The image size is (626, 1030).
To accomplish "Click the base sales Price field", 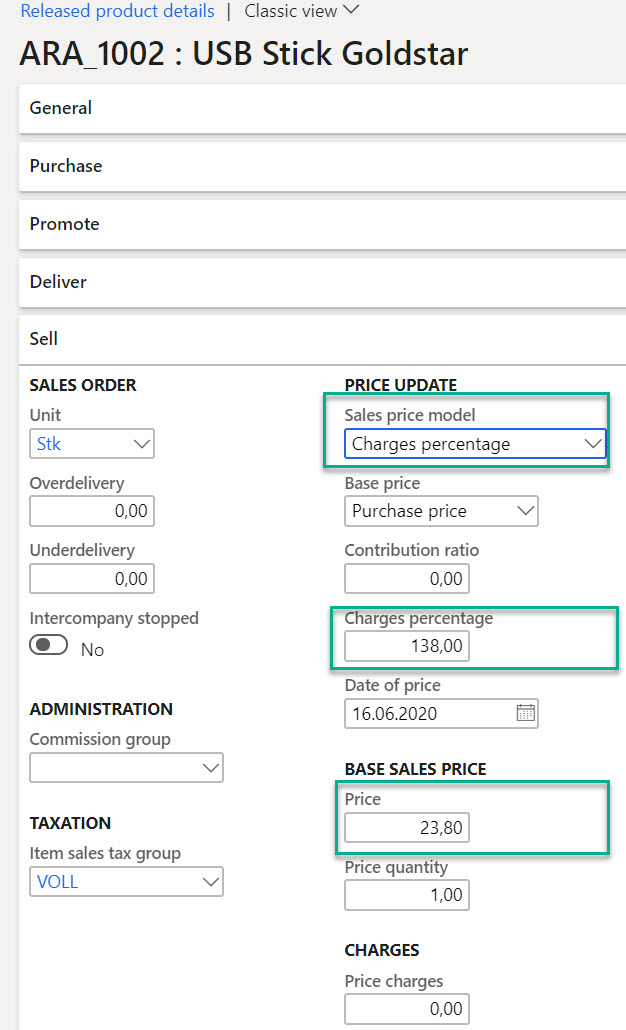I will tap(407, 828).
